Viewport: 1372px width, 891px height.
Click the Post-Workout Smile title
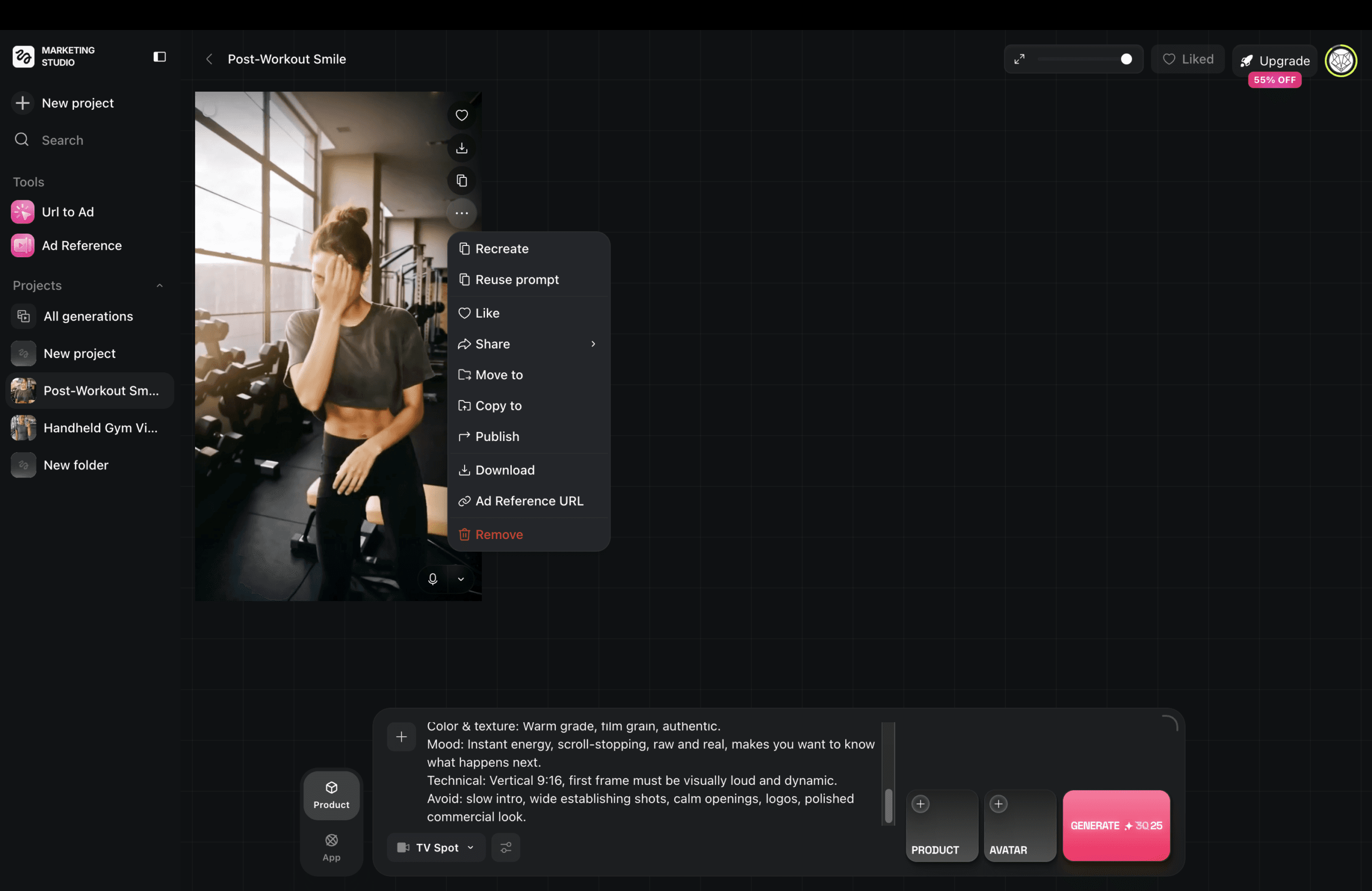click(x=287, y=59)
